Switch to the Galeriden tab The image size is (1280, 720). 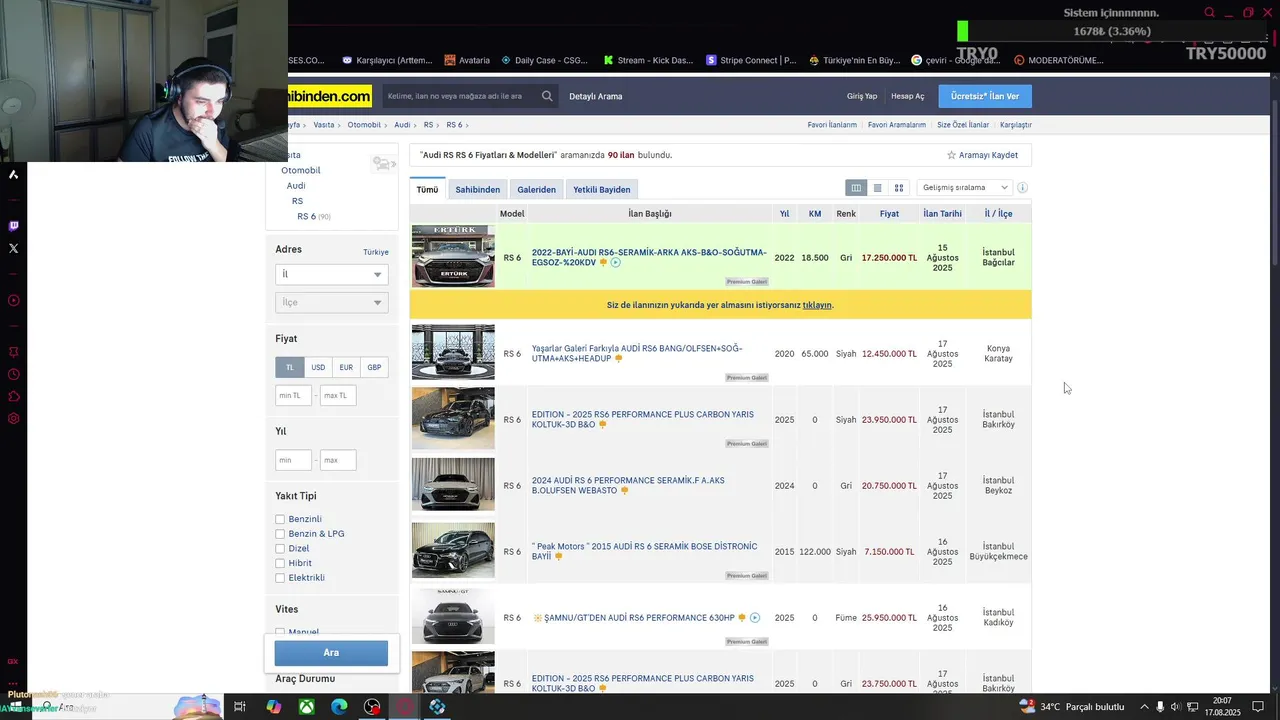pos(536,189)
